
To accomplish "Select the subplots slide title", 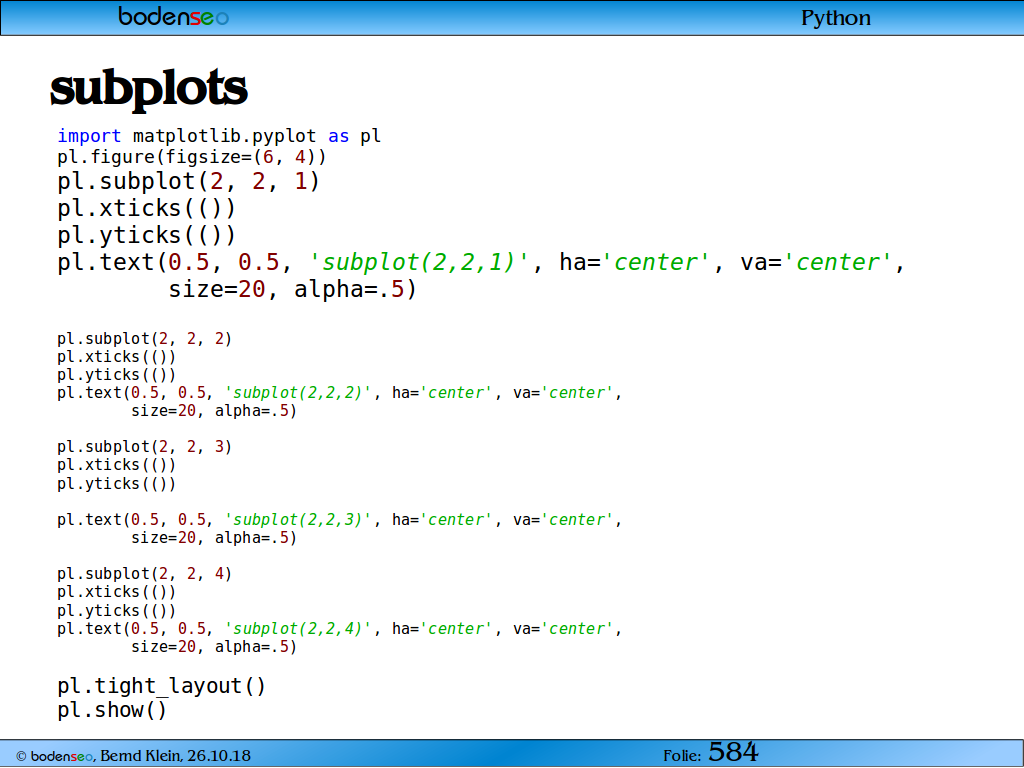I will (149, 88).
